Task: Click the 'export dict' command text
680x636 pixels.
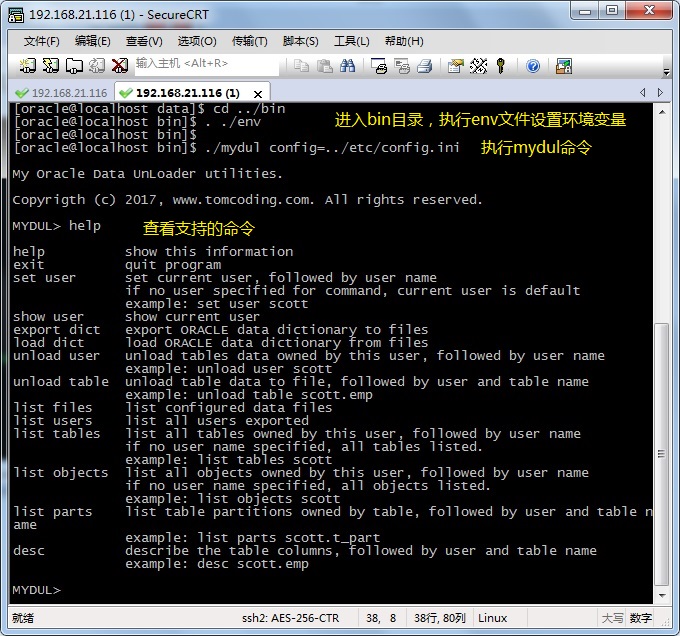Action: pos(56,329)
